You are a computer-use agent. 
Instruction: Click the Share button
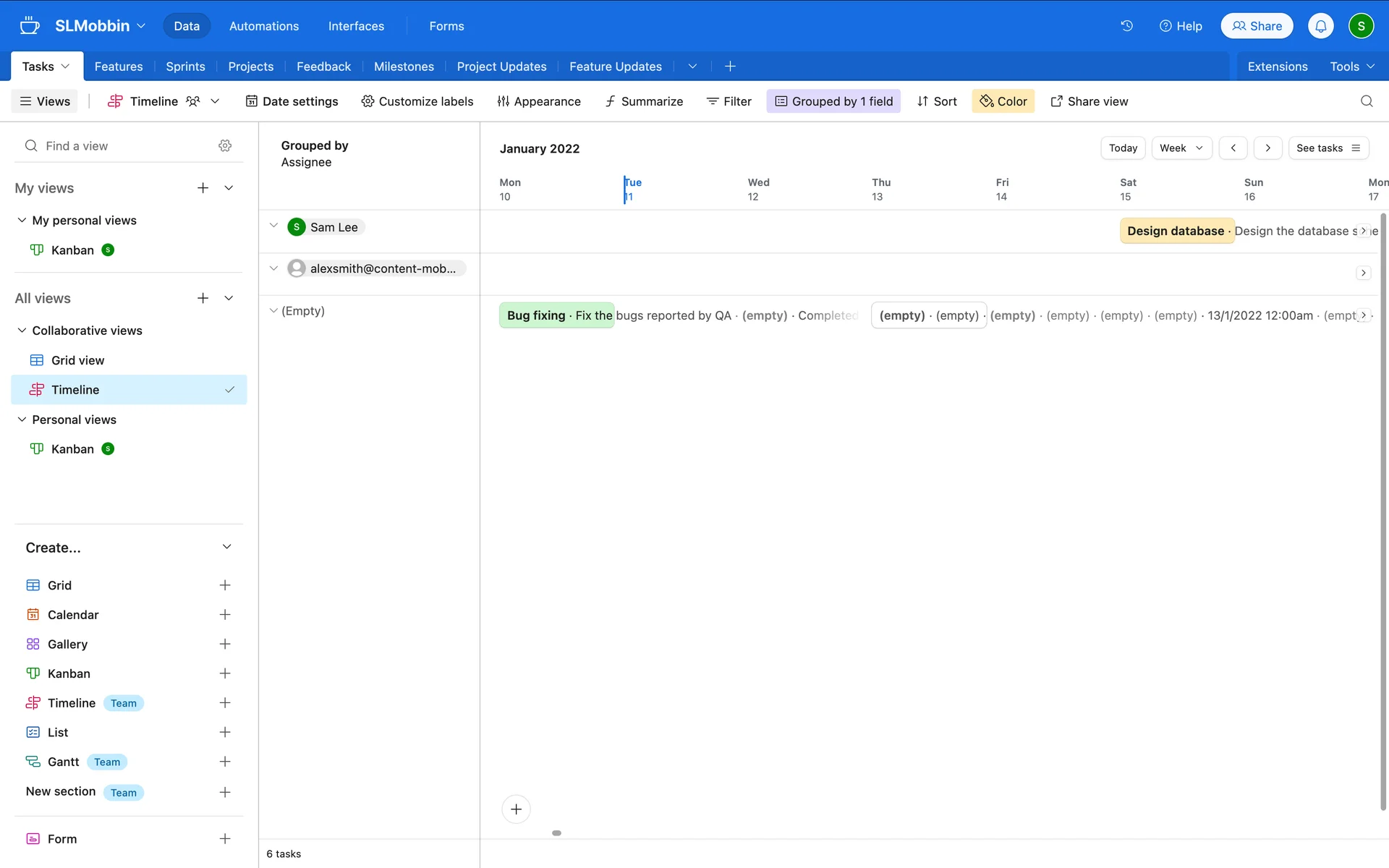[1257, 26]
